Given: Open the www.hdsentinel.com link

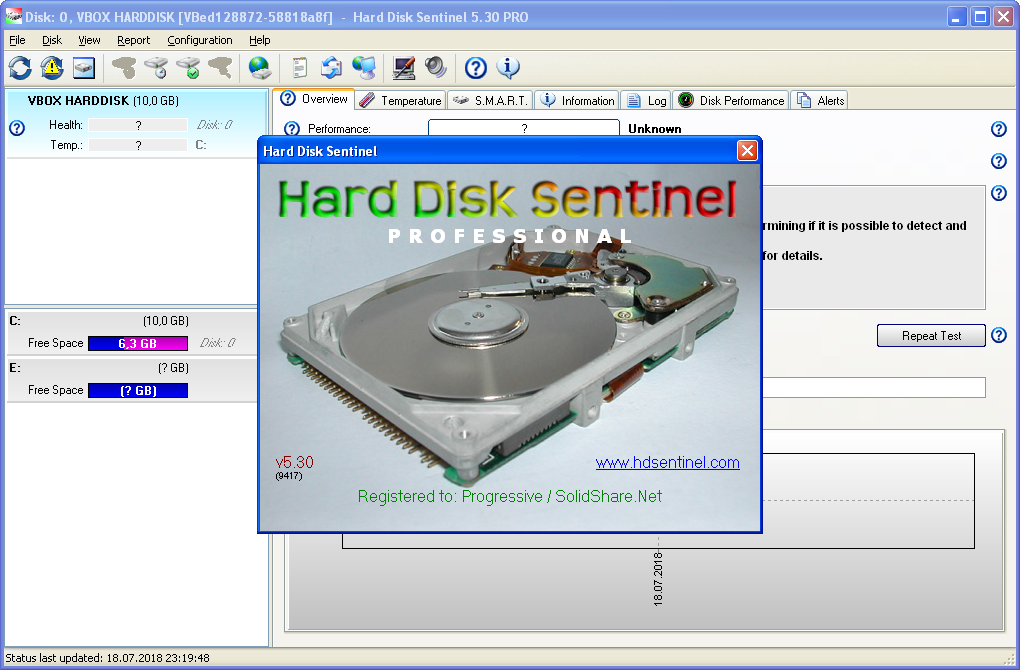Looking at the screenshot, I should pyautogui.click(x=667, y=462).
